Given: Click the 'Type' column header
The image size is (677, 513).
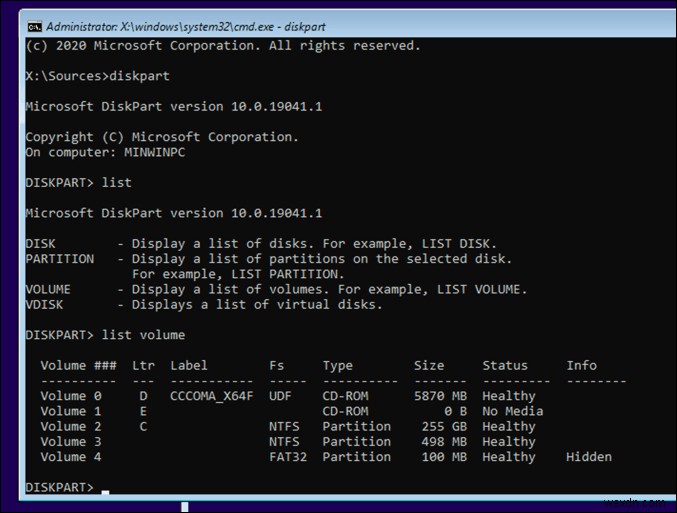Looking at the screenshot, I should pos(337,366).
